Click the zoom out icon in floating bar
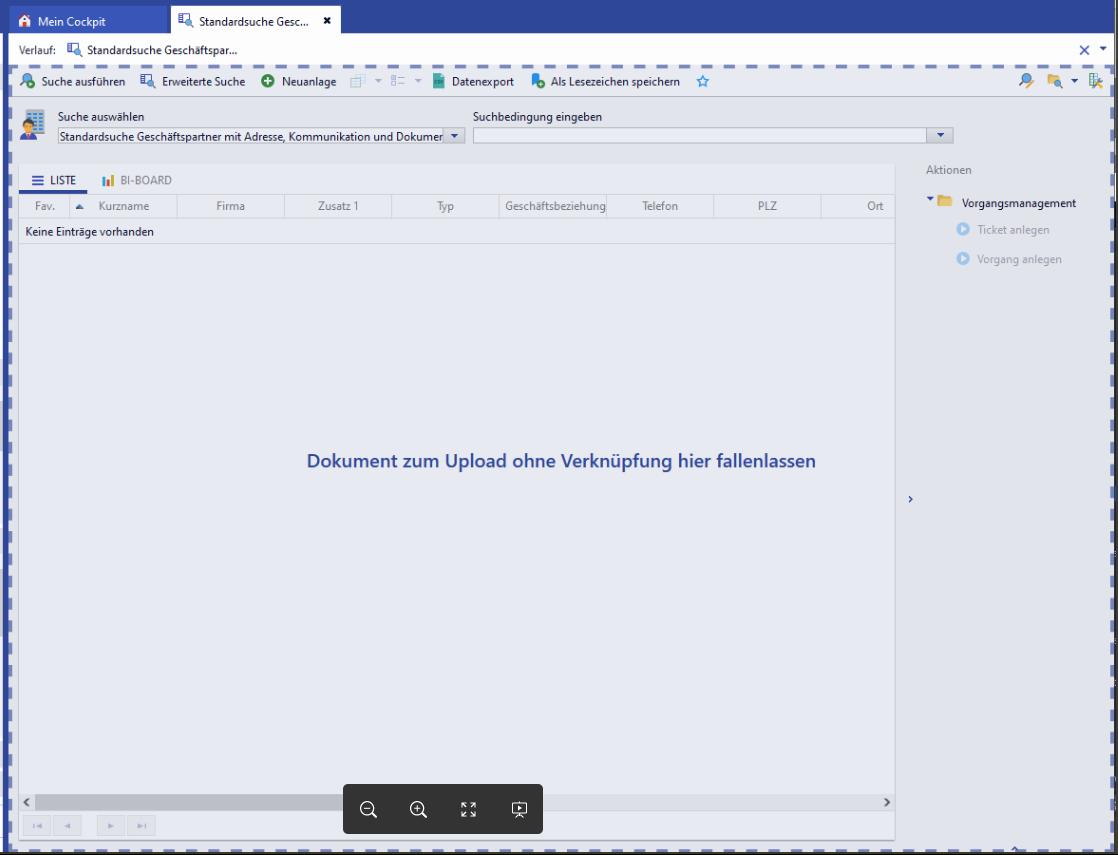This screenshot has width=1118, height=855. click(x=368, y=810)
